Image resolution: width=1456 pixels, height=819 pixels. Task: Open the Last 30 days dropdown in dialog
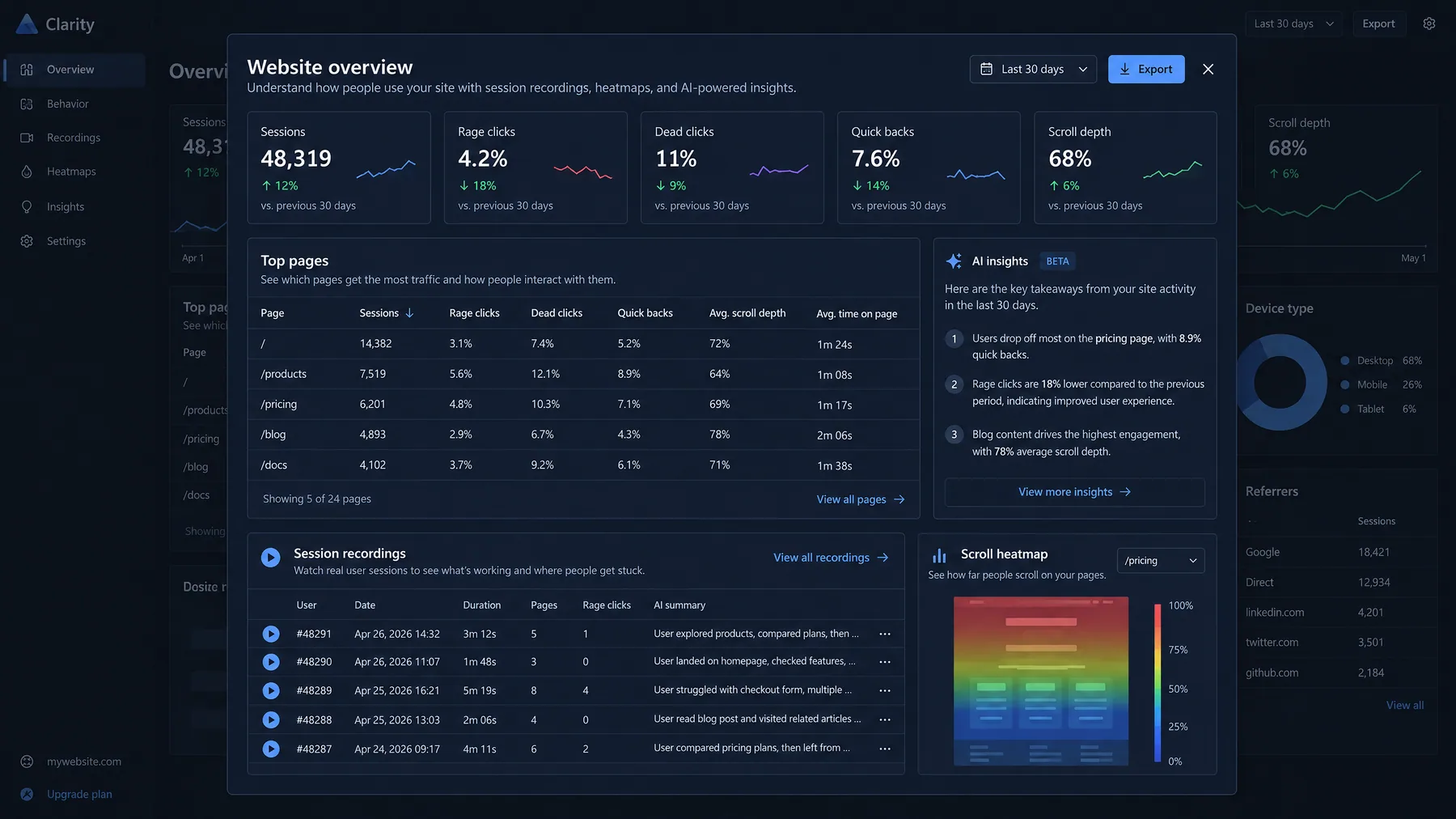[x=1033, y=70]
